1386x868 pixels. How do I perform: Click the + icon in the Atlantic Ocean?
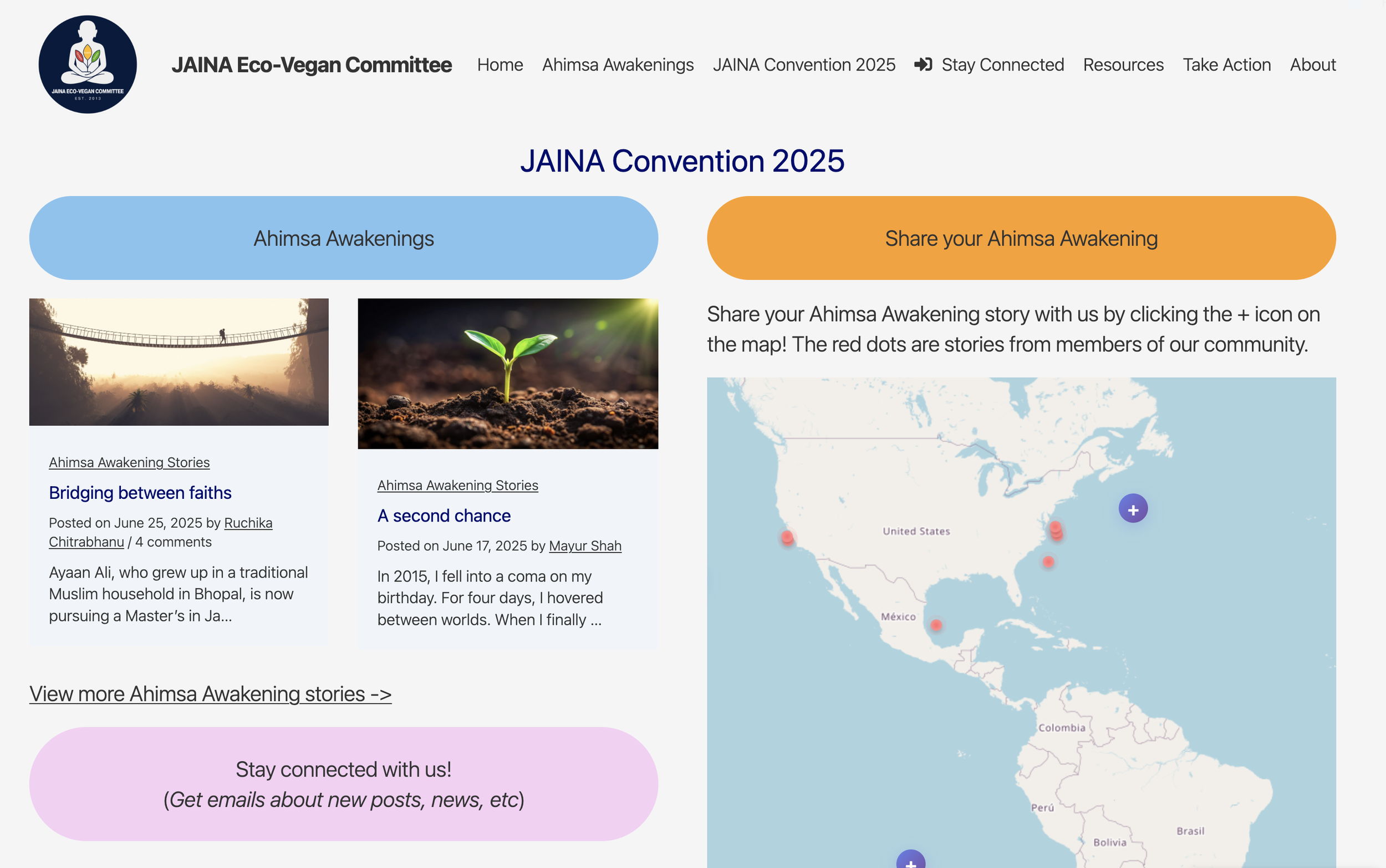pos(1133,508)
